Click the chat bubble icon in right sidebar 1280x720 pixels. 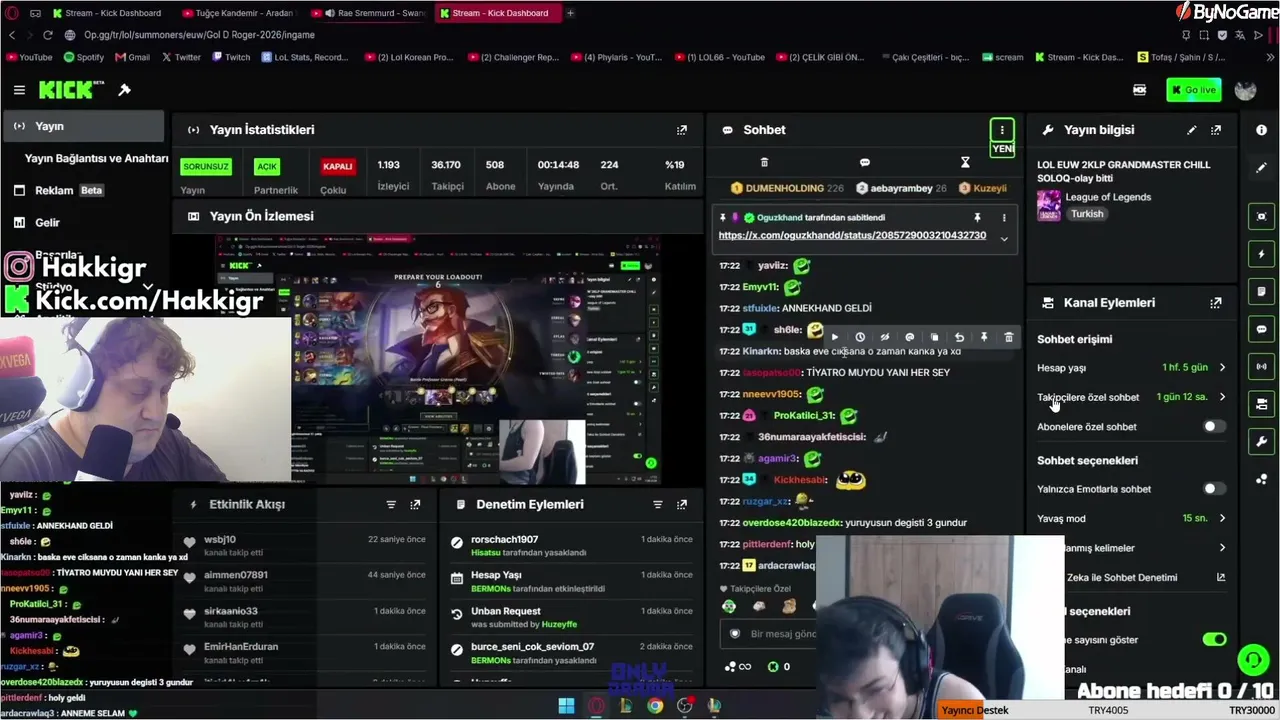1261,329
